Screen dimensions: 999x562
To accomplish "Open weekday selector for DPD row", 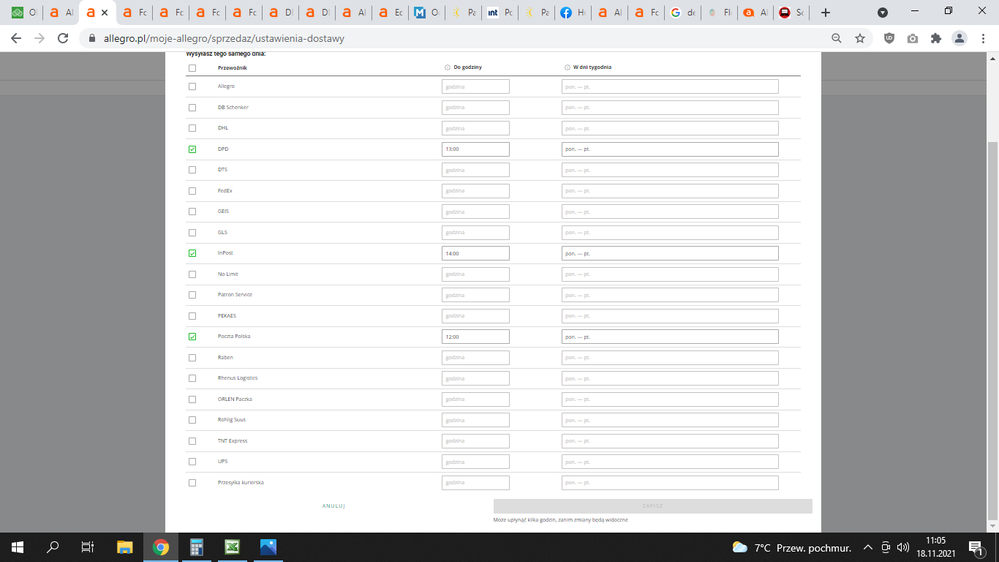I will coord(670,149).
